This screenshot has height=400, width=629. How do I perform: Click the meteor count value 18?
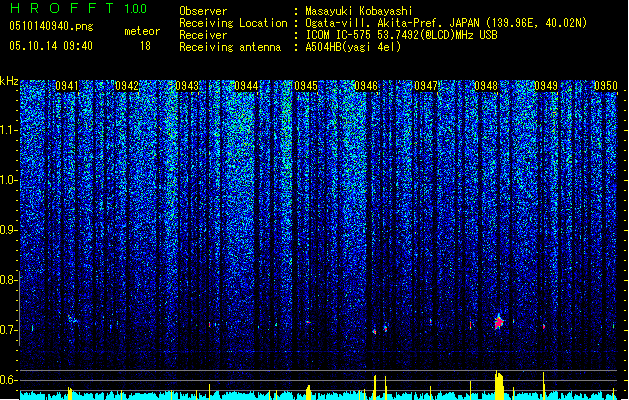point(145,46)
